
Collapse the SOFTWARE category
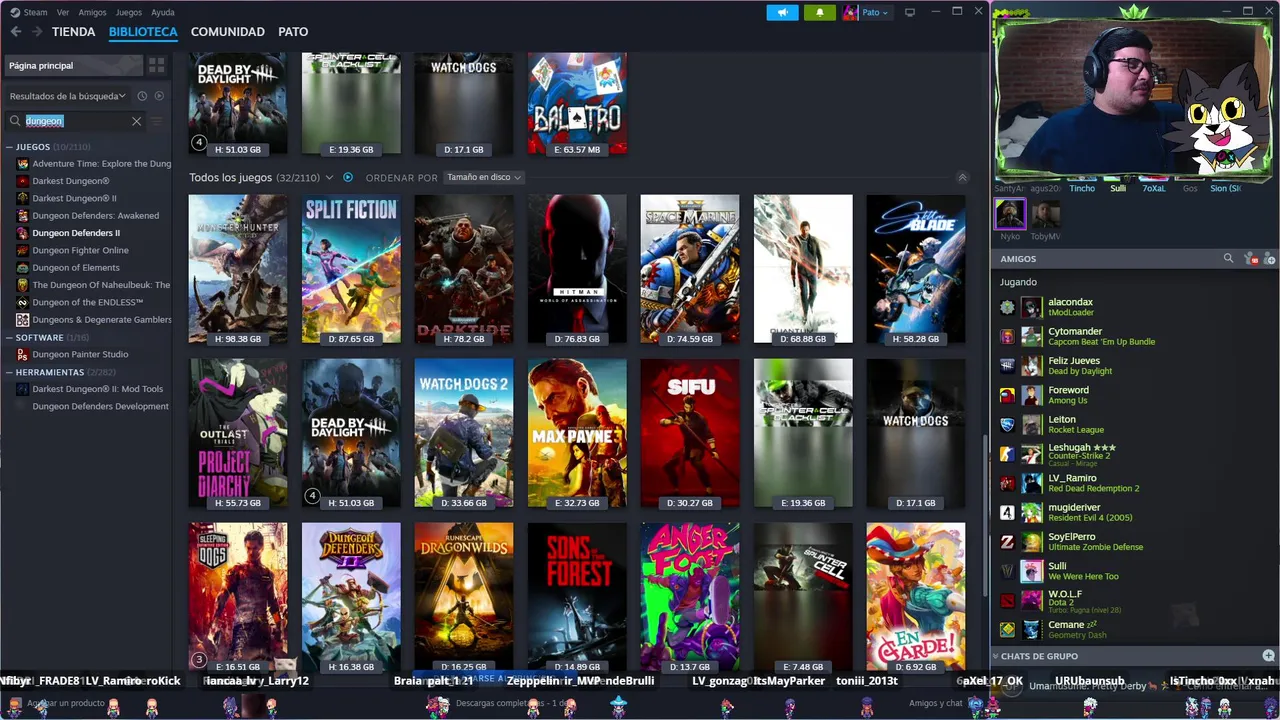click(9, 338)
